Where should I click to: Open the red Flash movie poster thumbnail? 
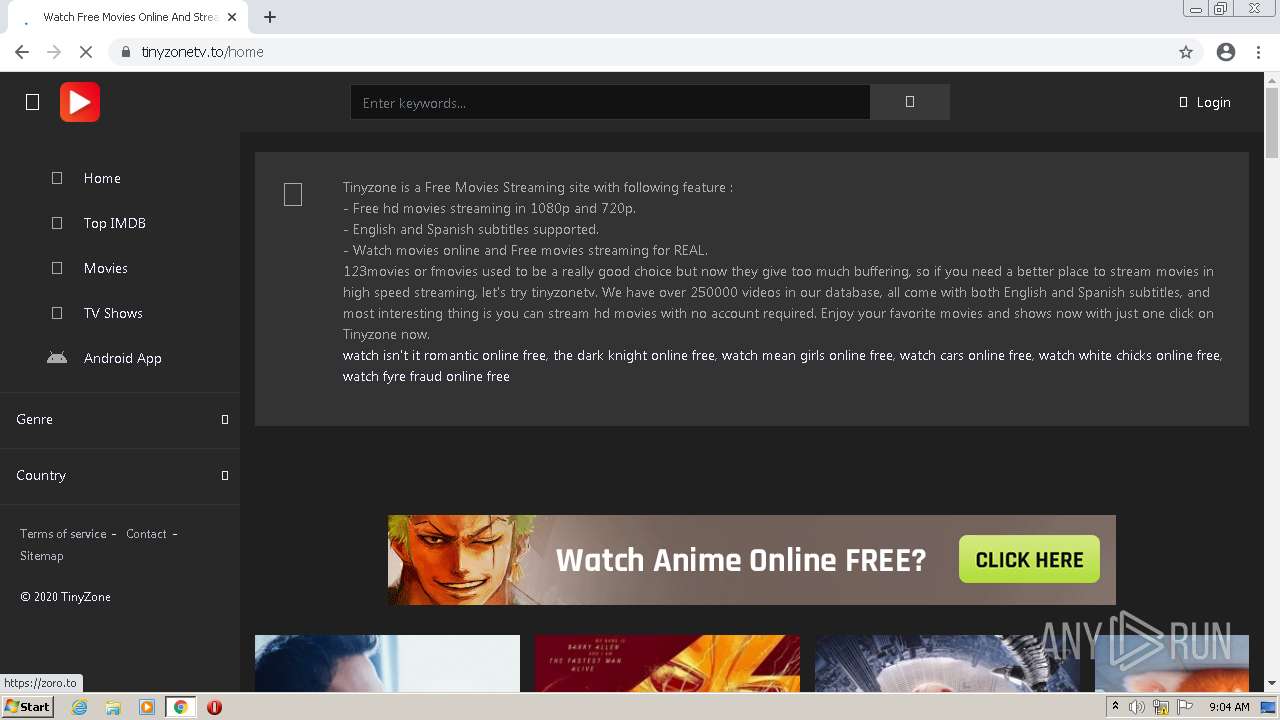(x=667, y=663)
